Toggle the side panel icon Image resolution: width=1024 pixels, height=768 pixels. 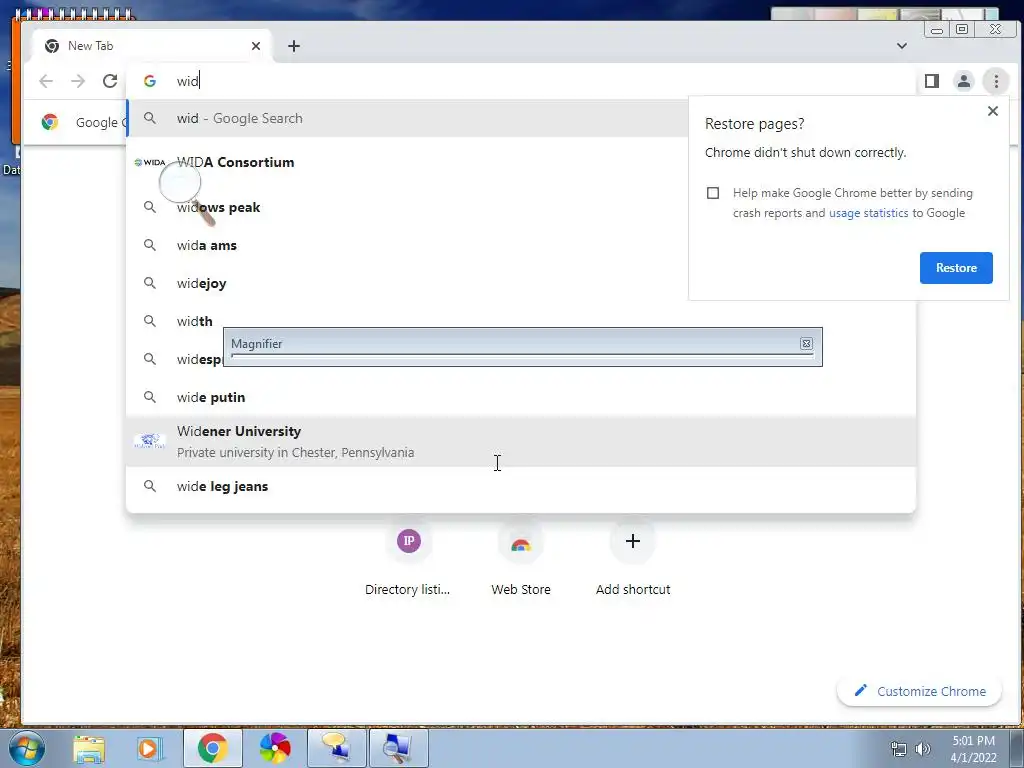pyautogui.click(x=932, y=81)
